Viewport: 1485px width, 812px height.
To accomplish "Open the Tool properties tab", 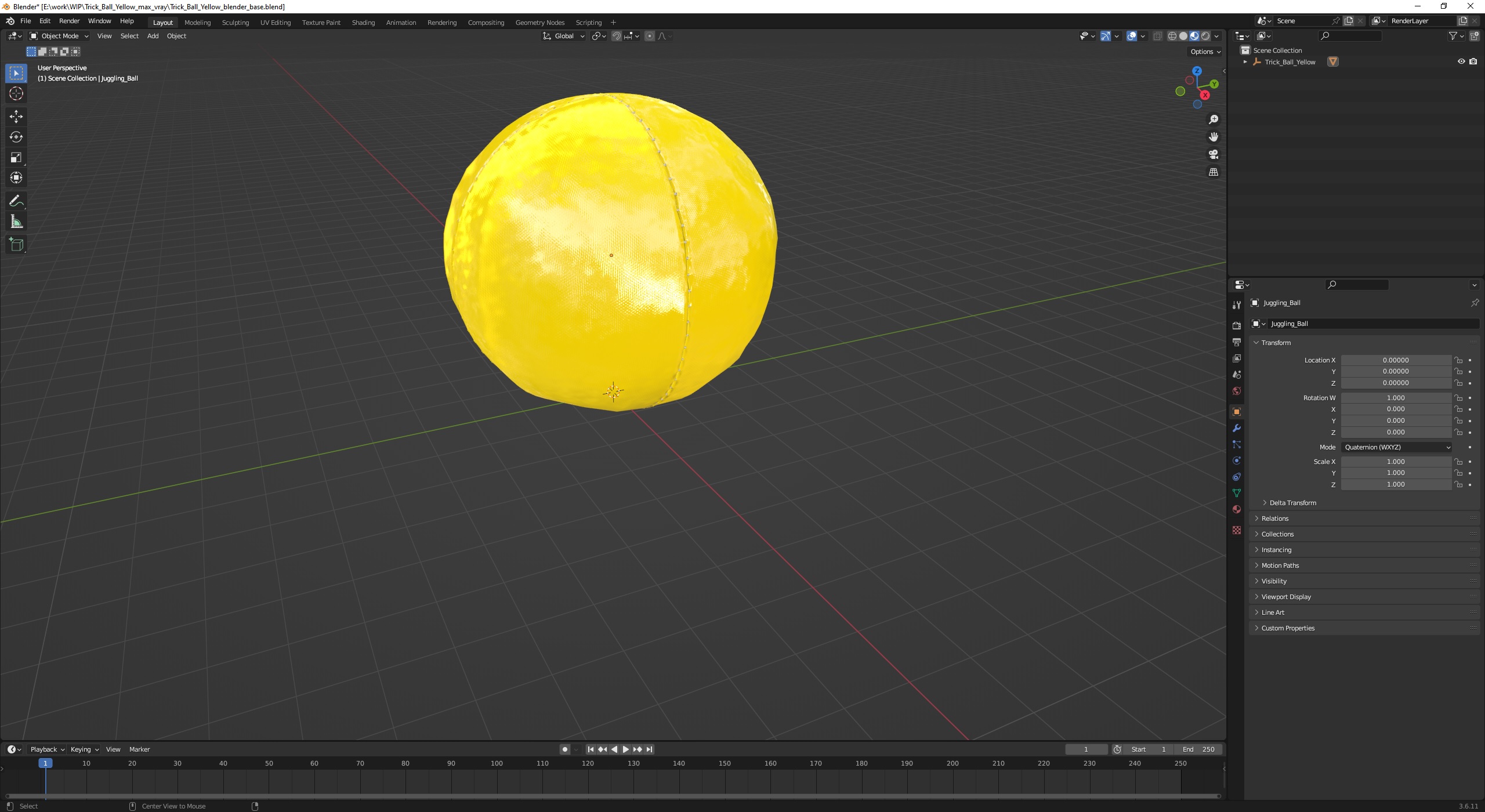I will click(1237, 305).
